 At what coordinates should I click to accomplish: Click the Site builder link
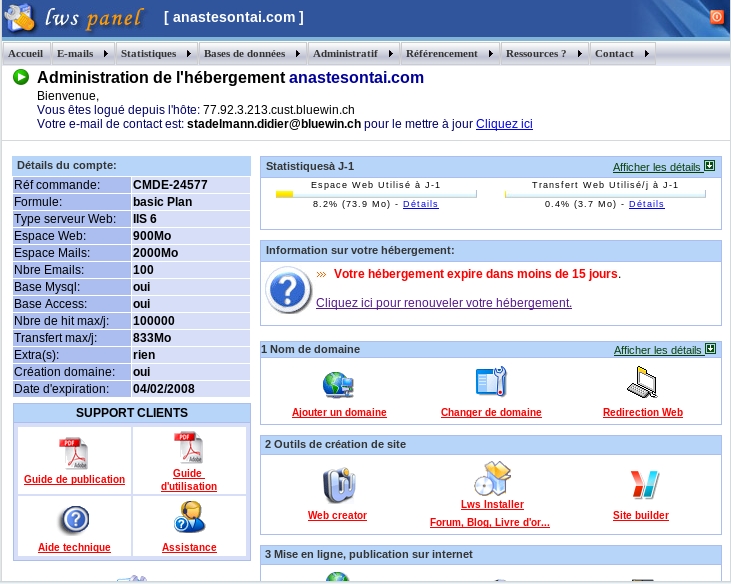coord(641,515)
